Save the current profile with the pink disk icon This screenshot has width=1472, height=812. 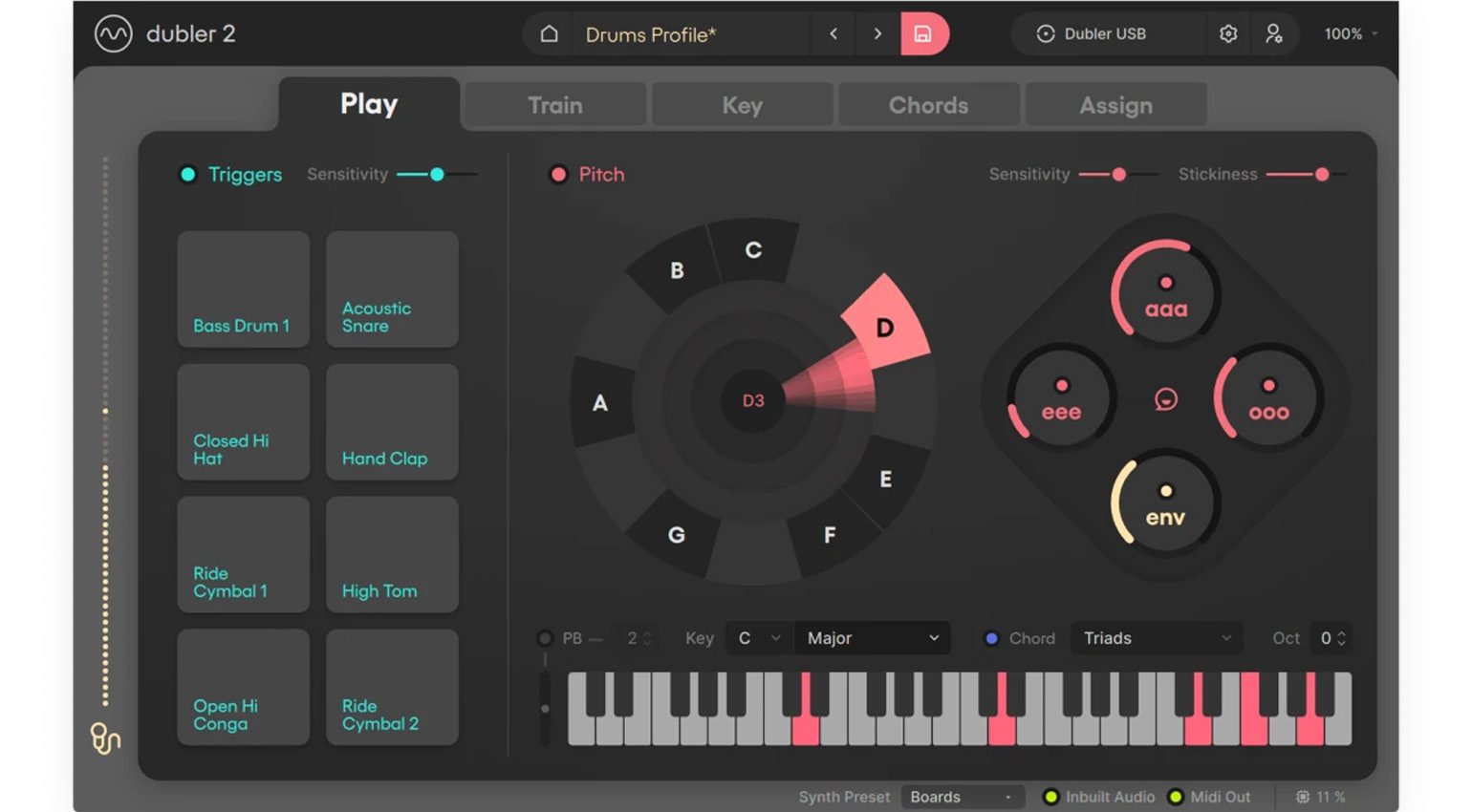[923, 34]
